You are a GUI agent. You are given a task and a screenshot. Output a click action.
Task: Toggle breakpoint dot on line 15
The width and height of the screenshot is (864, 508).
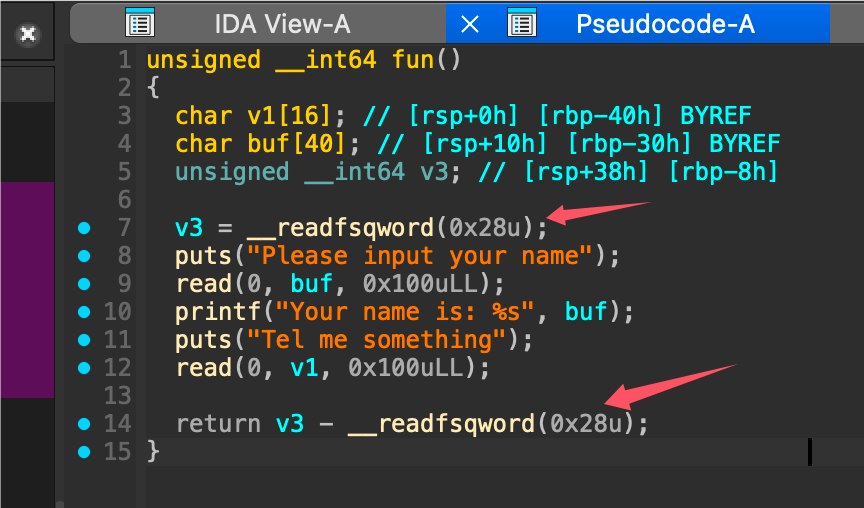(84, 452)
